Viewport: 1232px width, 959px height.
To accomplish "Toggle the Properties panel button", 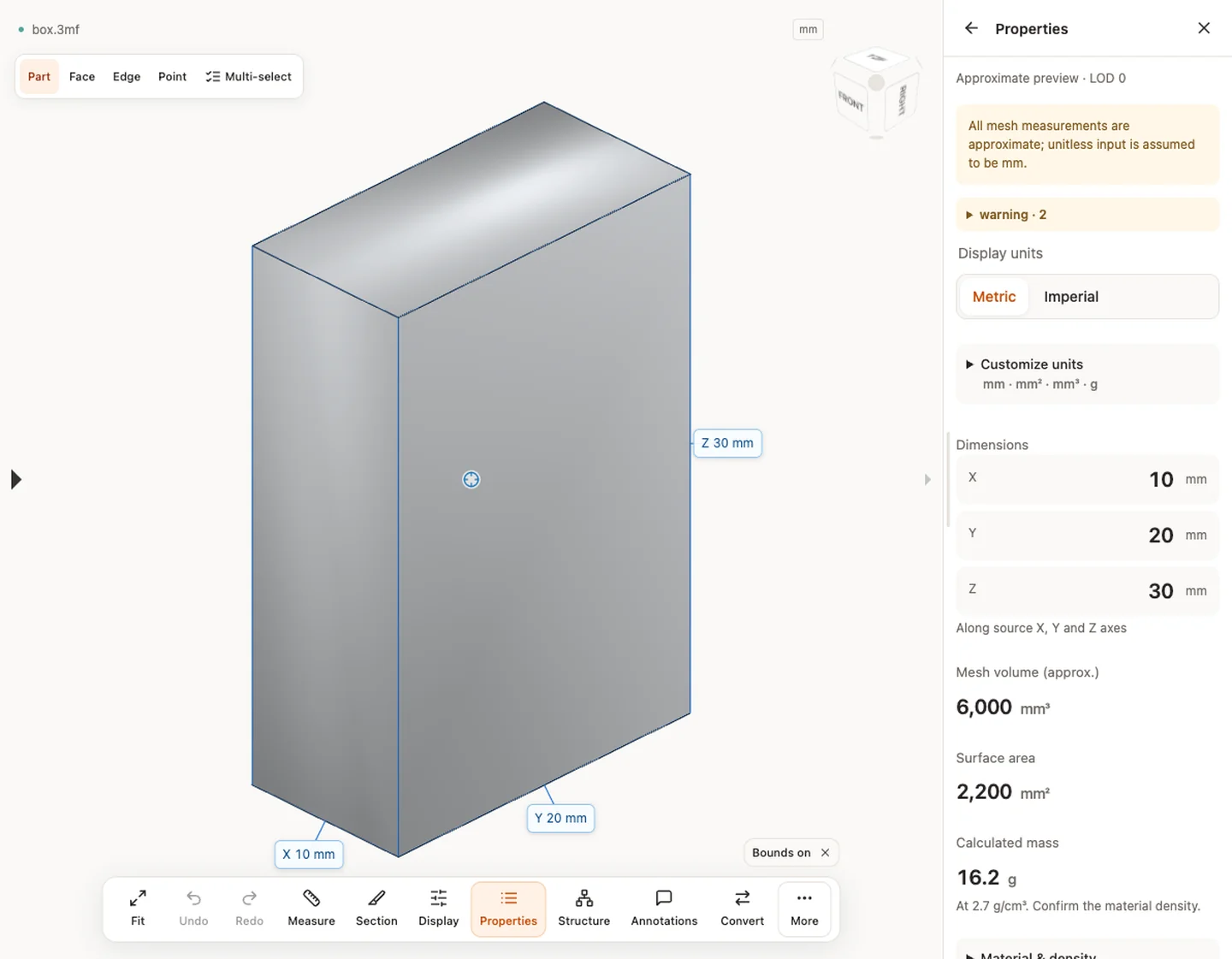I will pos(508,909).
